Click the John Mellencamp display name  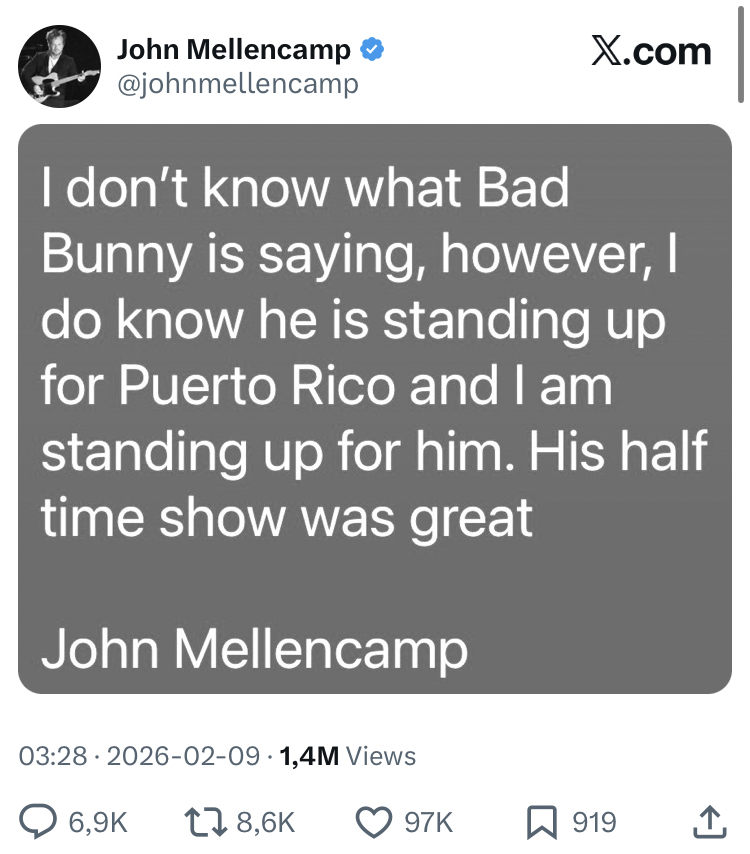pyautogui.click(x=234, y=49)
